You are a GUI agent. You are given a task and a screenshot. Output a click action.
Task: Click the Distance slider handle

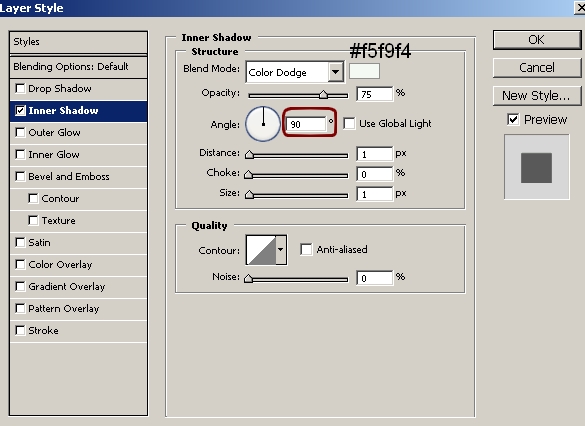click(x=249, y=154)
